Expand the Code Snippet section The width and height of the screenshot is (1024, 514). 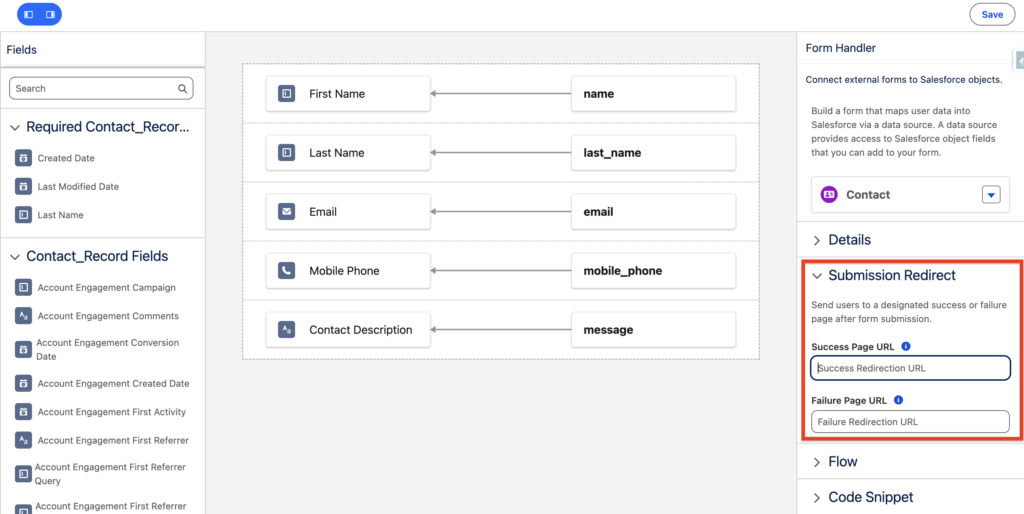[817, 497]
